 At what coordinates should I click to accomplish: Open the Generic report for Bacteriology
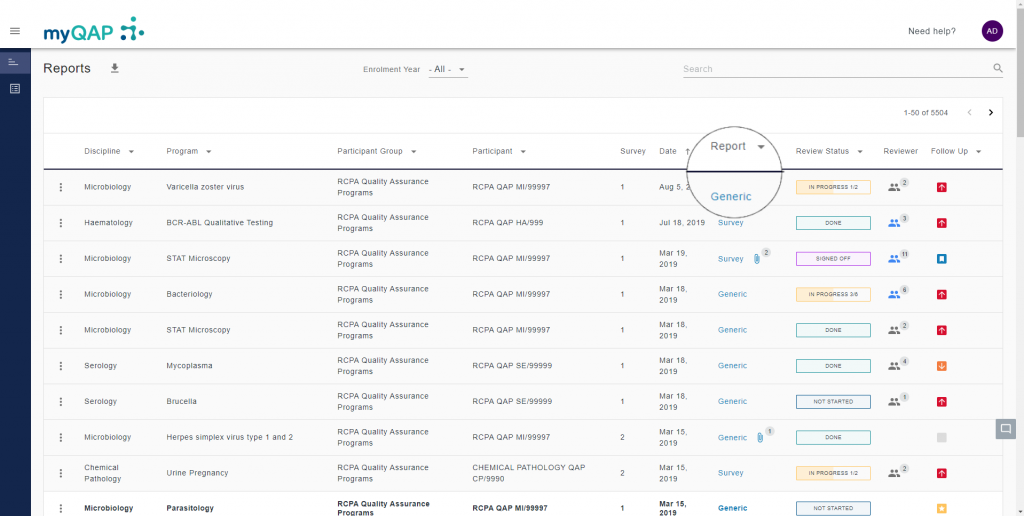732,294
